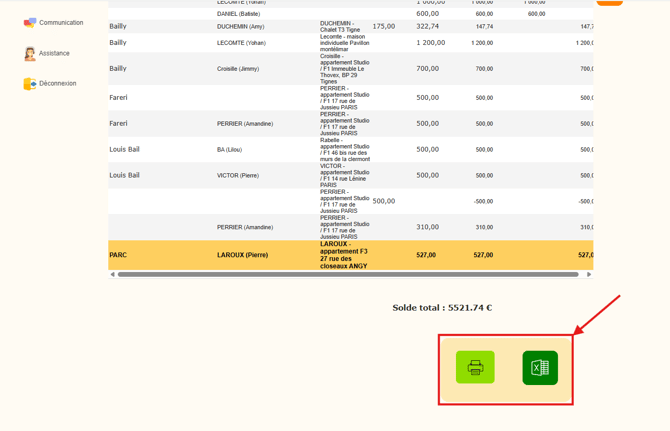Select the highlighted PARC row cell
This screenshot has width=670, height=431.
click(118, 255)
